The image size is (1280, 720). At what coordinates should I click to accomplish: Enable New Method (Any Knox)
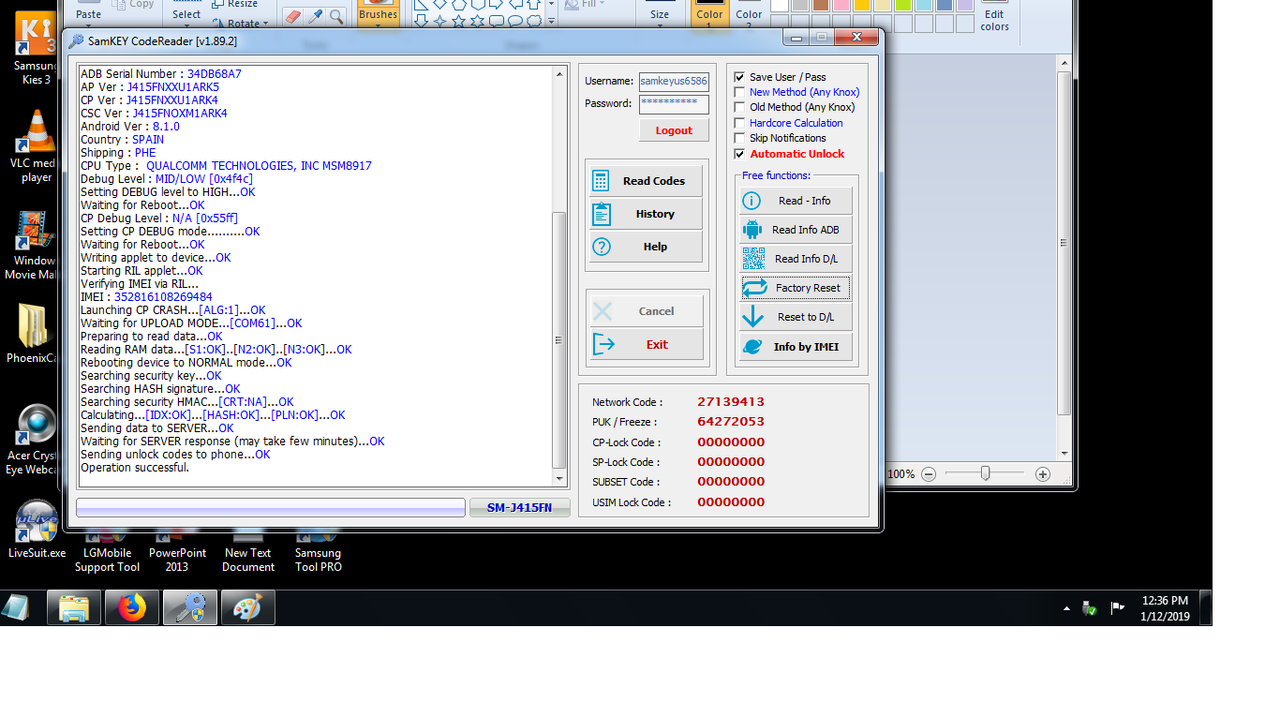[x=740, y=92]
